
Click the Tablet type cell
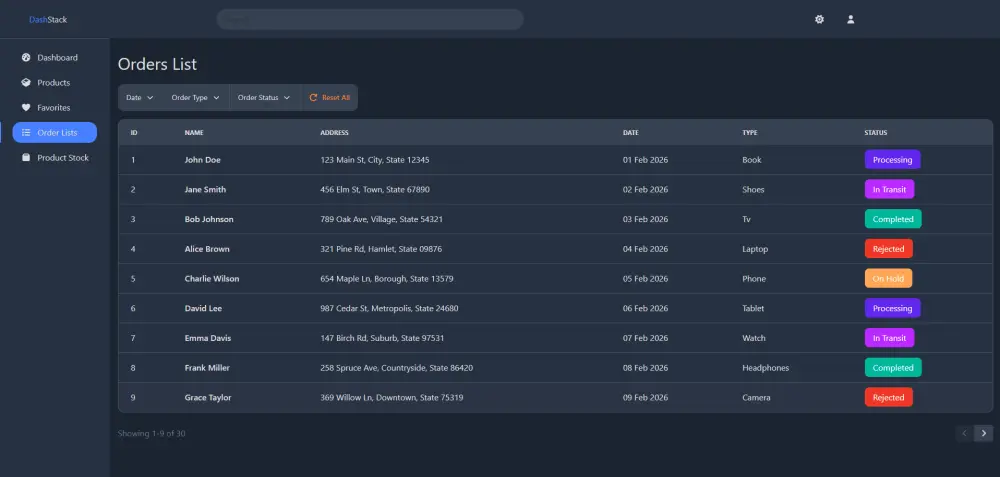753,309
